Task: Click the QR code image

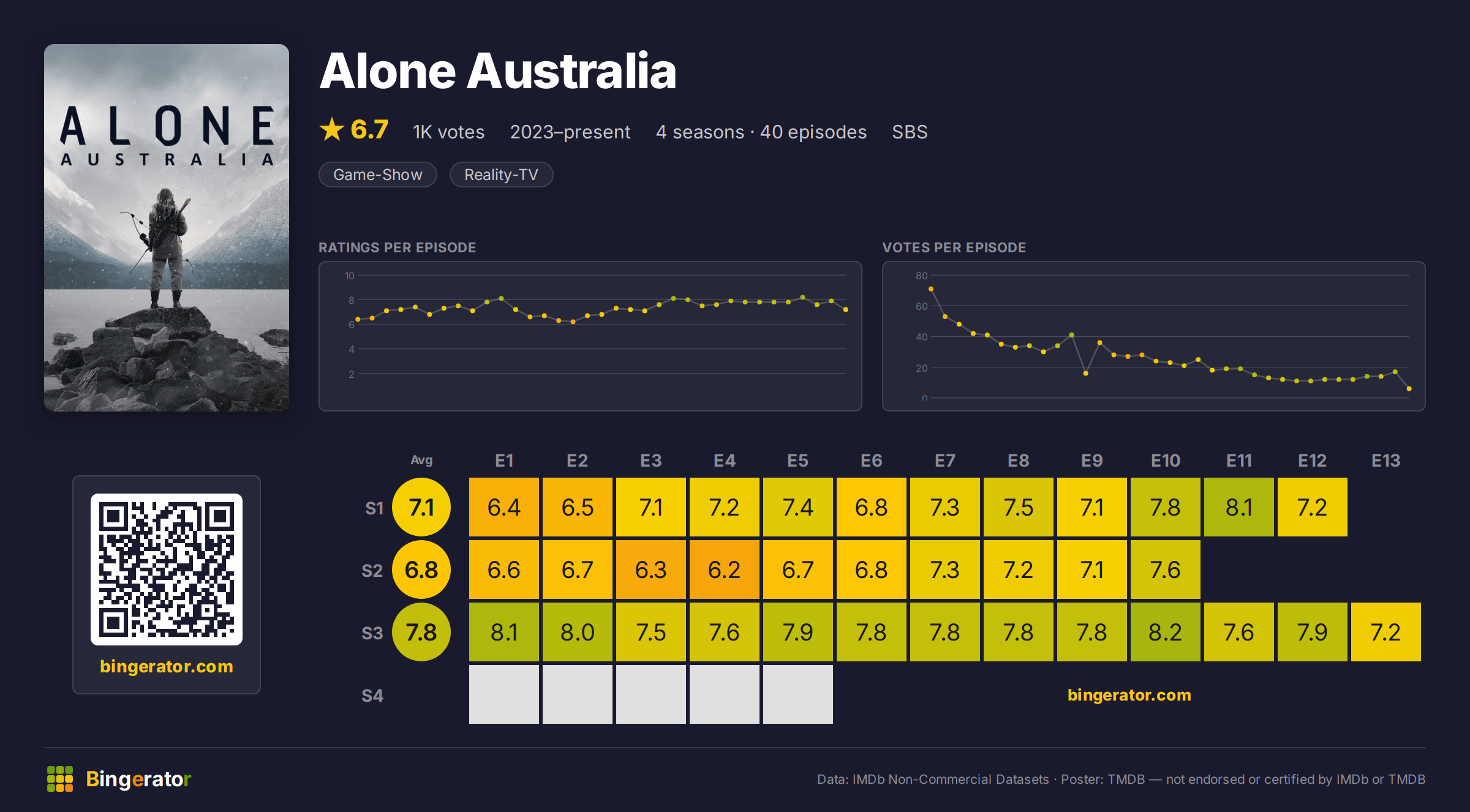Action: (x=167, y=570)
